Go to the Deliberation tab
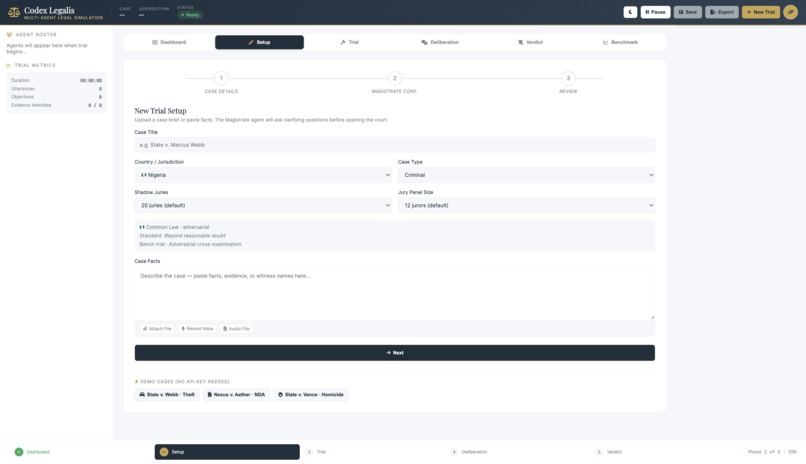Image resolution: width=806 pixels, height=464 pixels. point(440,42)
